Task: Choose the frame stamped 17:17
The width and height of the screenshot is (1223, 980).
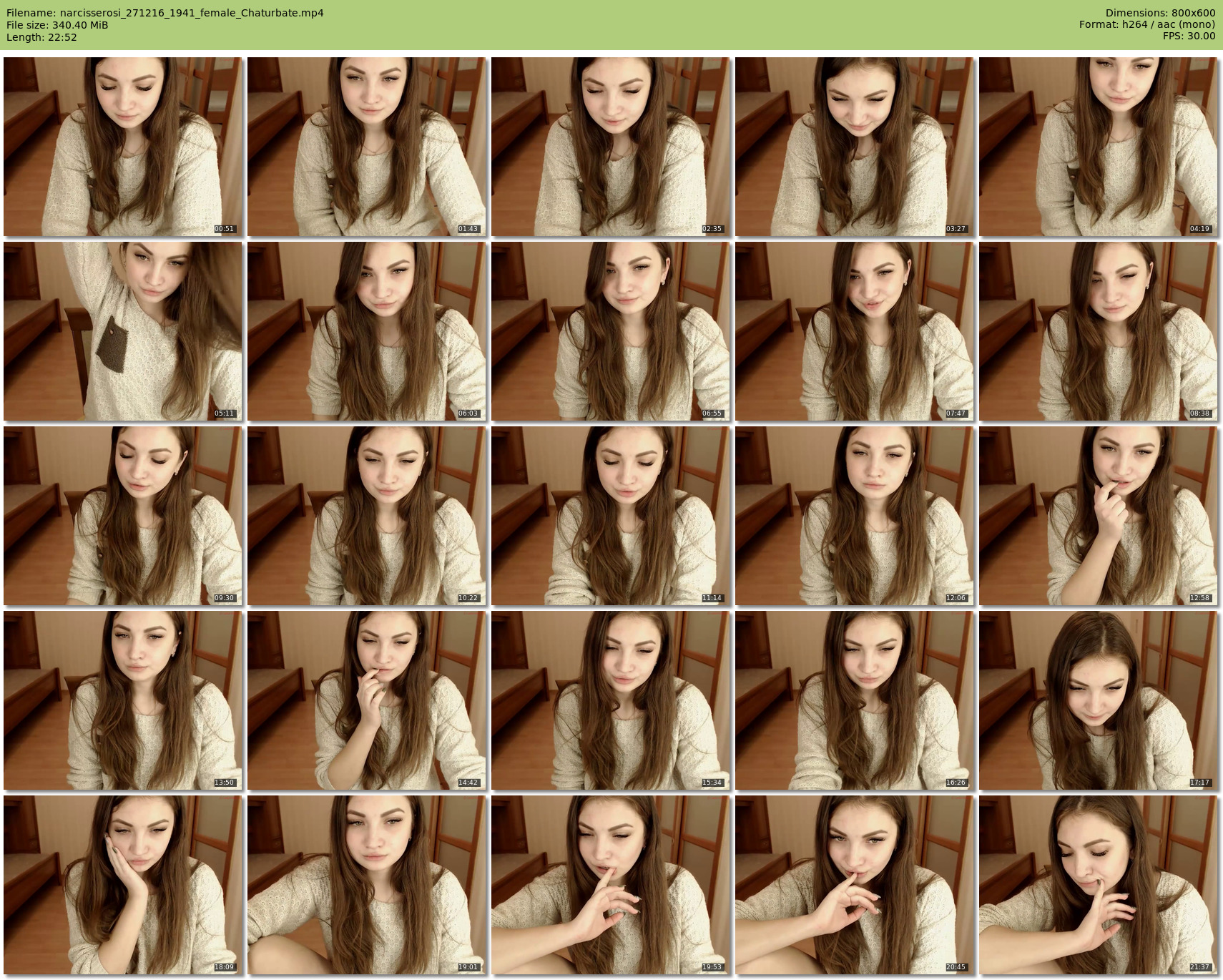Action: pyautogui.click(x=1099, y=700)
